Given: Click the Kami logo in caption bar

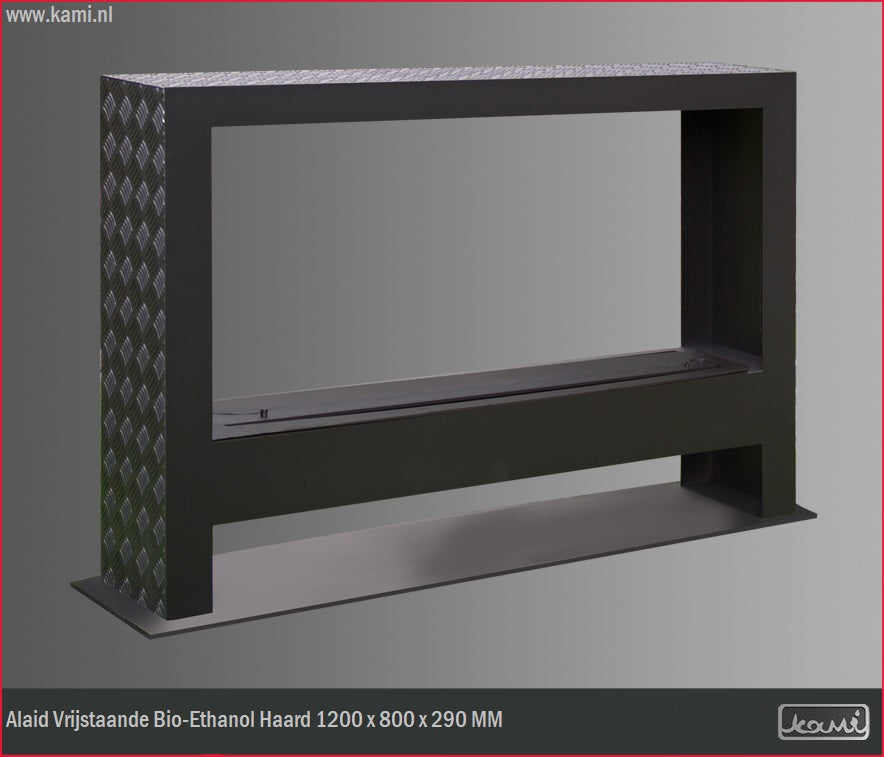Looking at the screenshot, I should point(823,721).
